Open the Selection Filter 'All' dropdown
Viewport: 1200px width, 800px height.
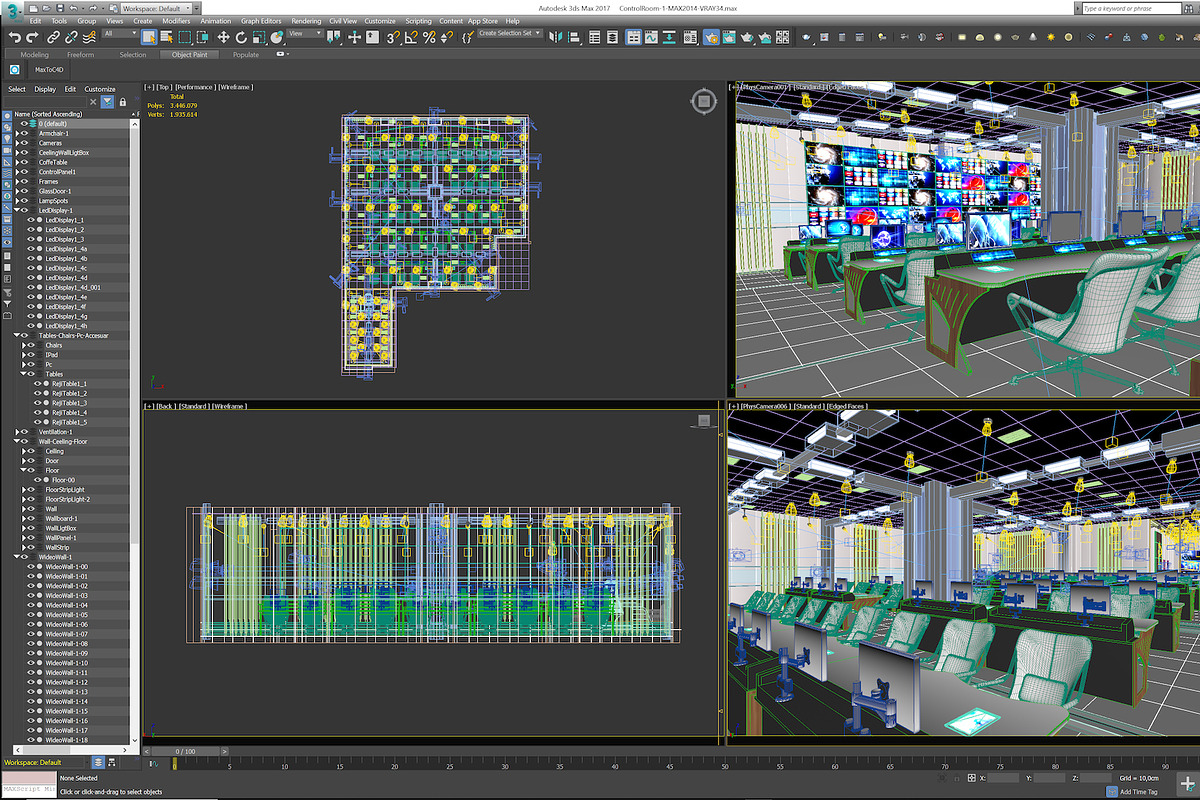click(120, 33)
